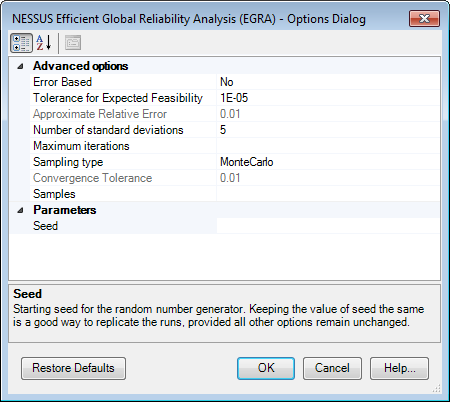Open the Sampling type MonteCarlo value
This screenshot has width=450, height=402.
(x=328, y=162)
